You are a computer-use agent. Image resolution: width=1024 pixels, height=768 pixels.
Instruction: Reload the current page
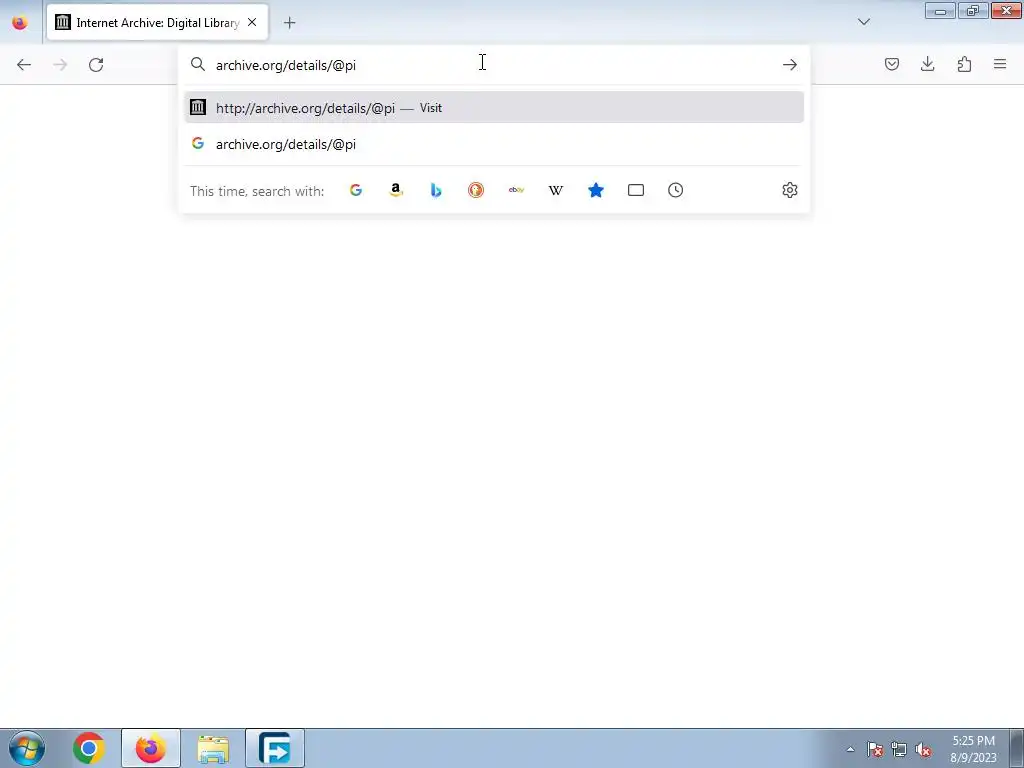click(x=96, y=65)
